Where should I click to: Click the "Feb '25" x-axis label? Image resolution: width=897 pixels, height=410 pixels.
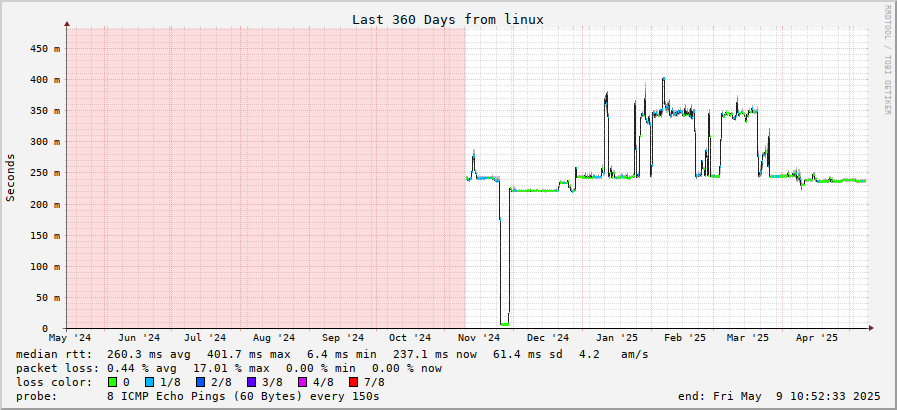coord(685,338)
